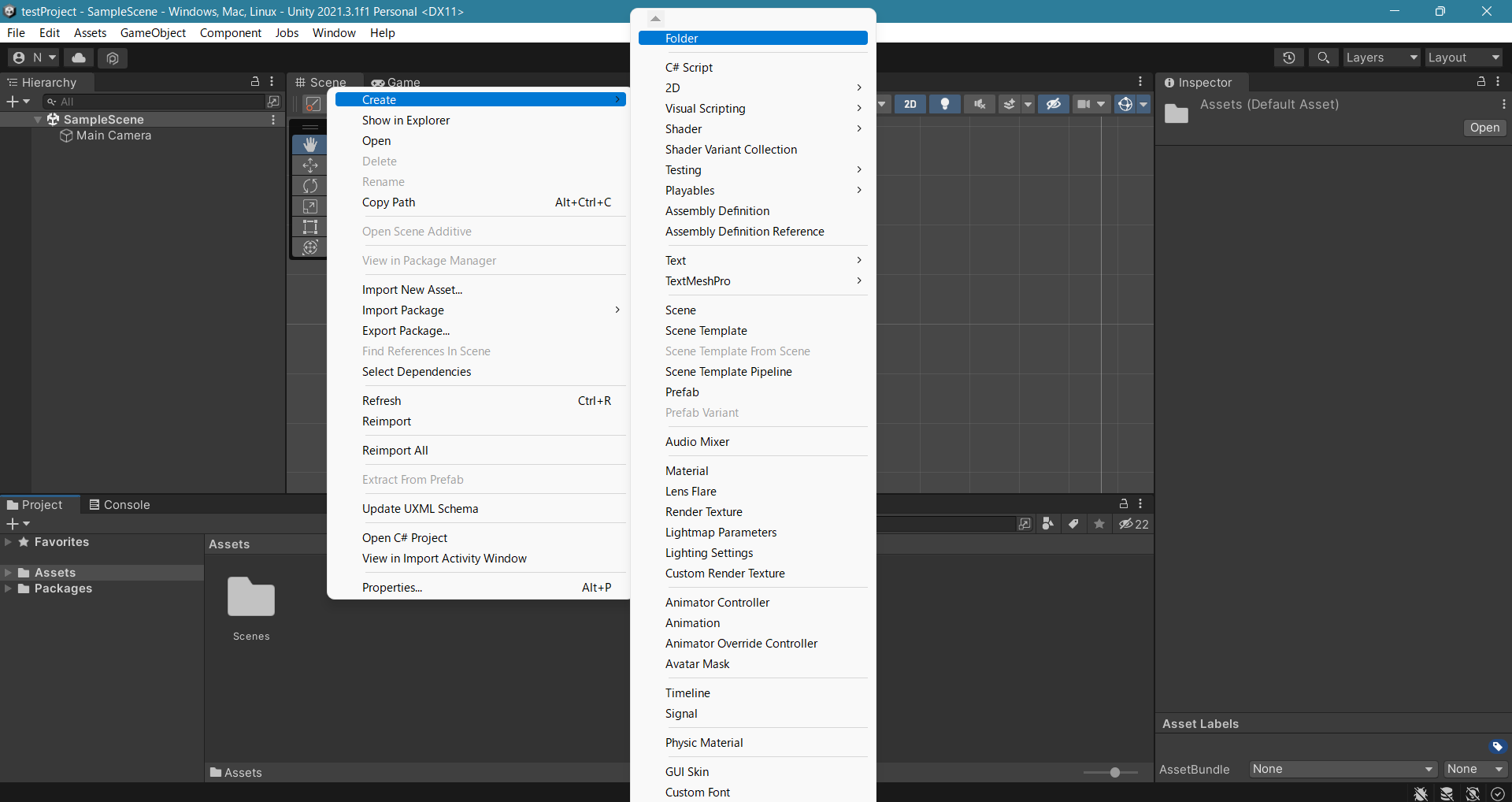Switch to the Console tab
1512x802 pixels.
click(x=120, y=505)
